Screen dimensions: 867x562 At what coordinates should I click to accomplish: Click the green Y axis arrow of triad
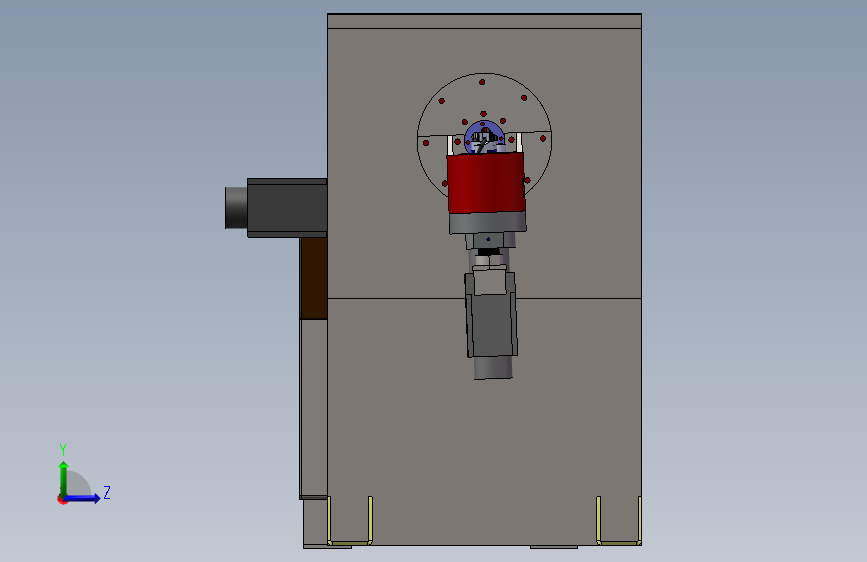click(x=64, y=478)
